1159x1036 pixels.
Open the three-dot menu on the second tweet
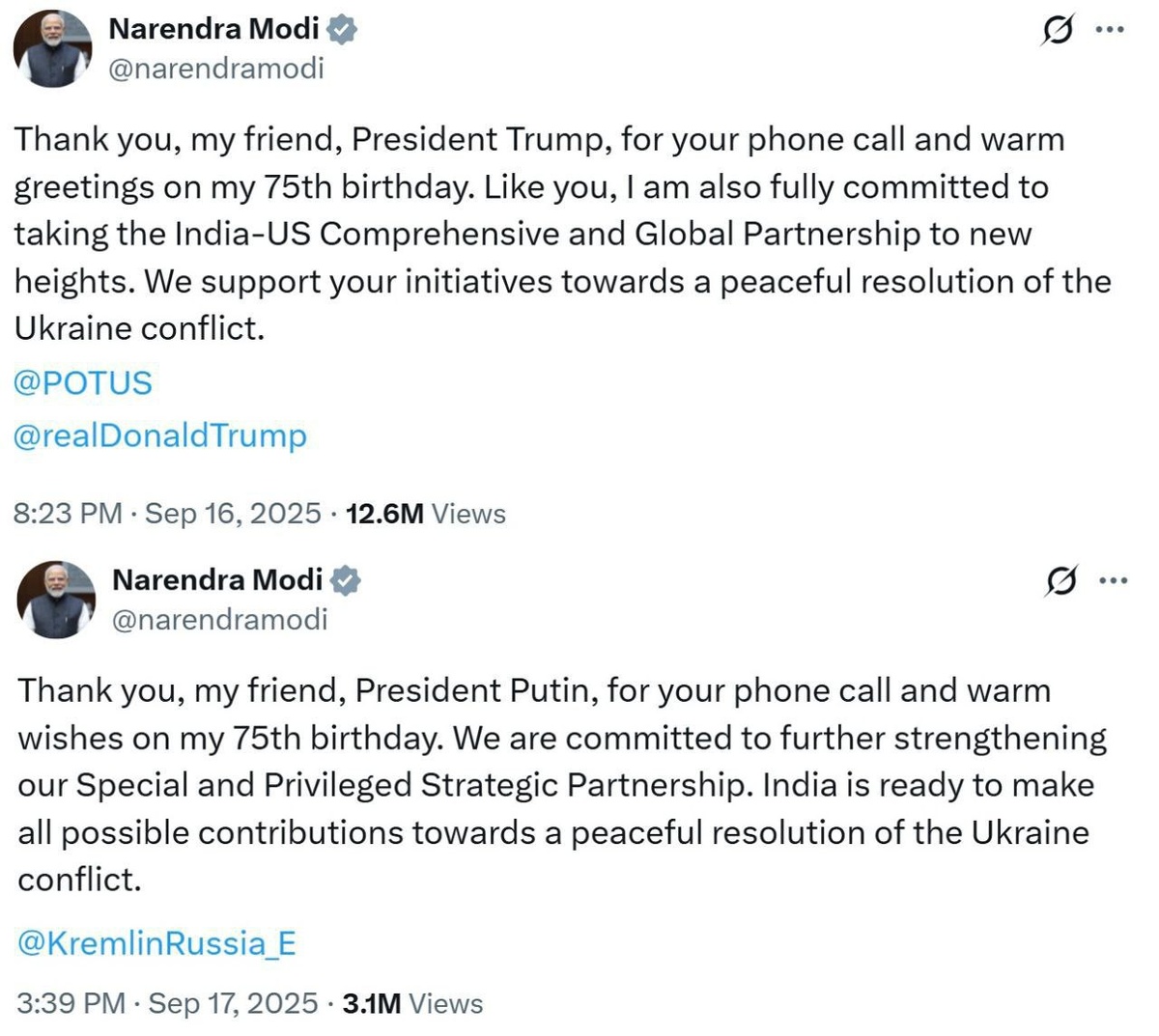click(1114, 581)
